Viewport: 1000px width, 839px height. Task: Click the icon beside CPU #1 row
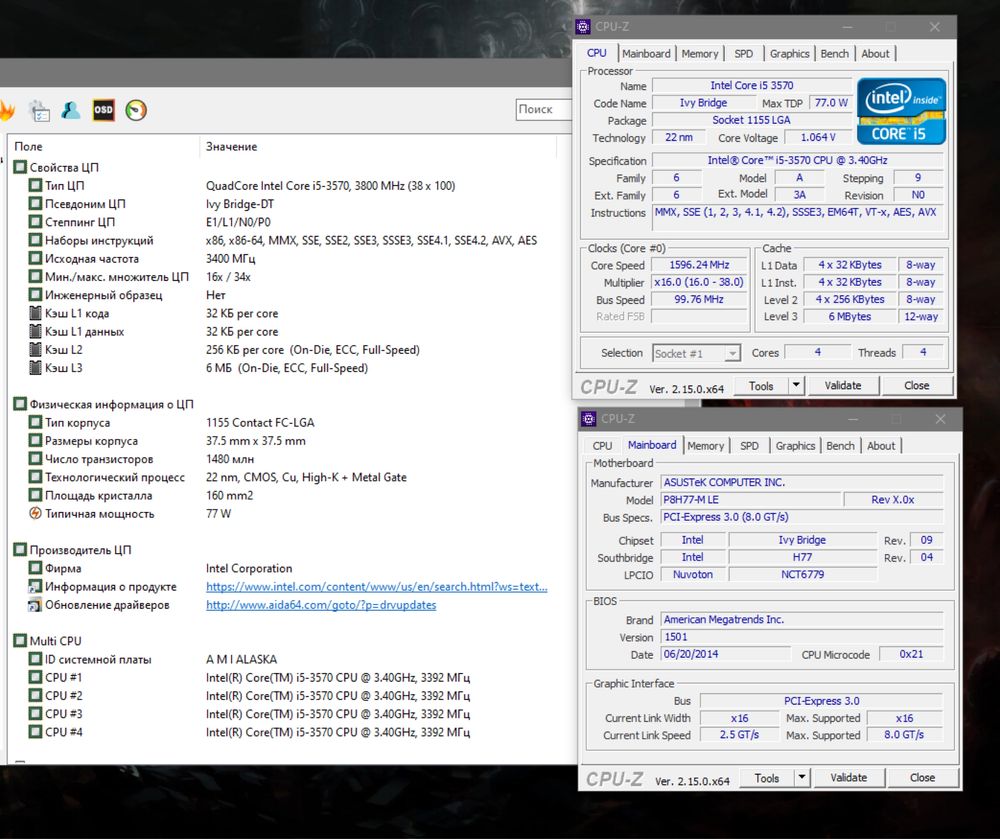click(36, 677)
